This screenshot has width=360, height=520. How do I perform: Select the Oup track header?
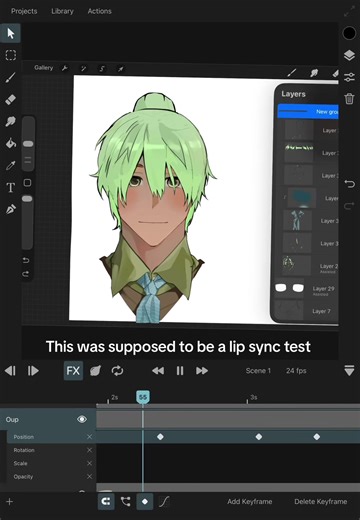(x=48, y=419)
